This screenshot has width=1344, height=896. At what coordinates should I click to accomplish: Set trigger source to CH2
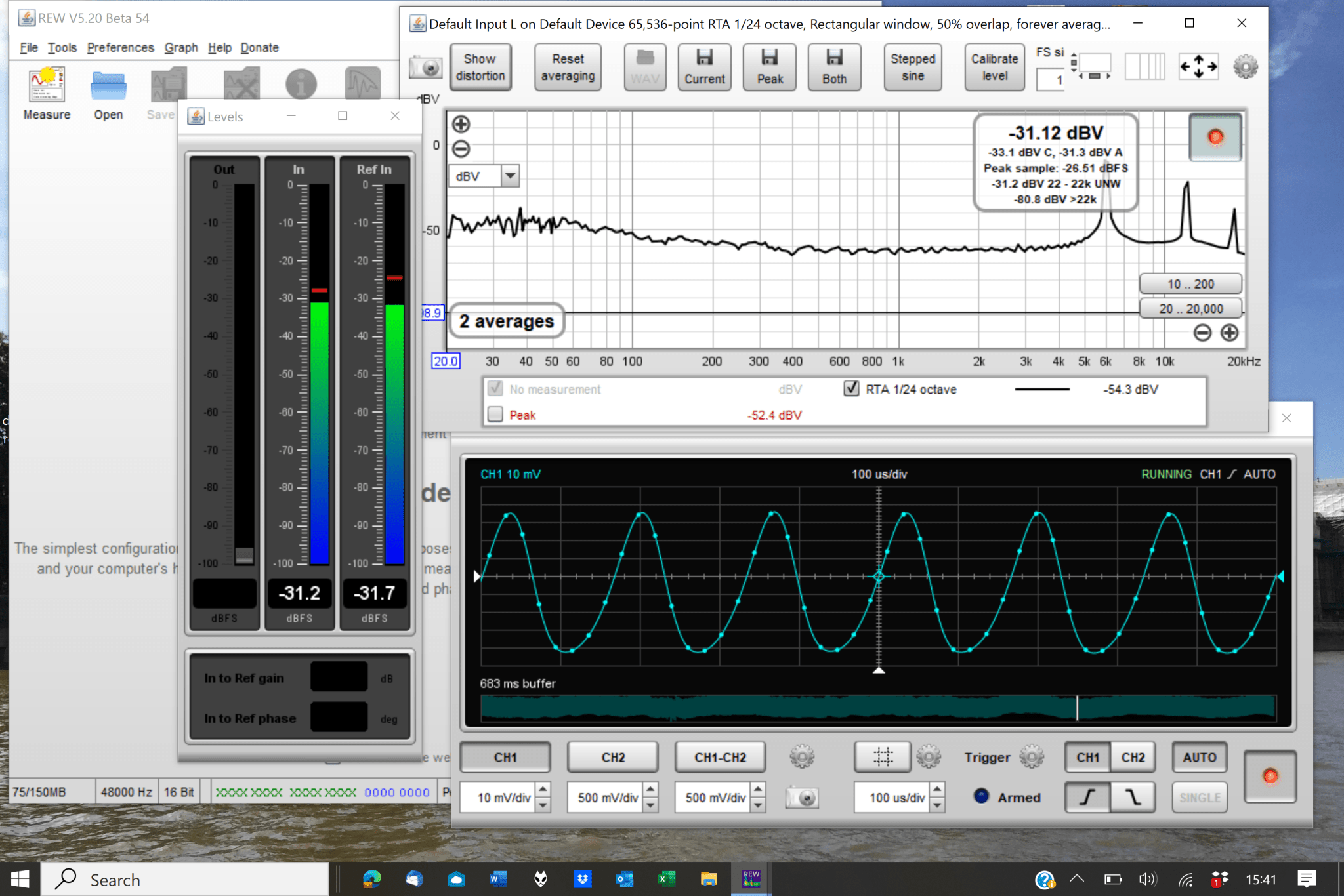tap(1133, 757)
